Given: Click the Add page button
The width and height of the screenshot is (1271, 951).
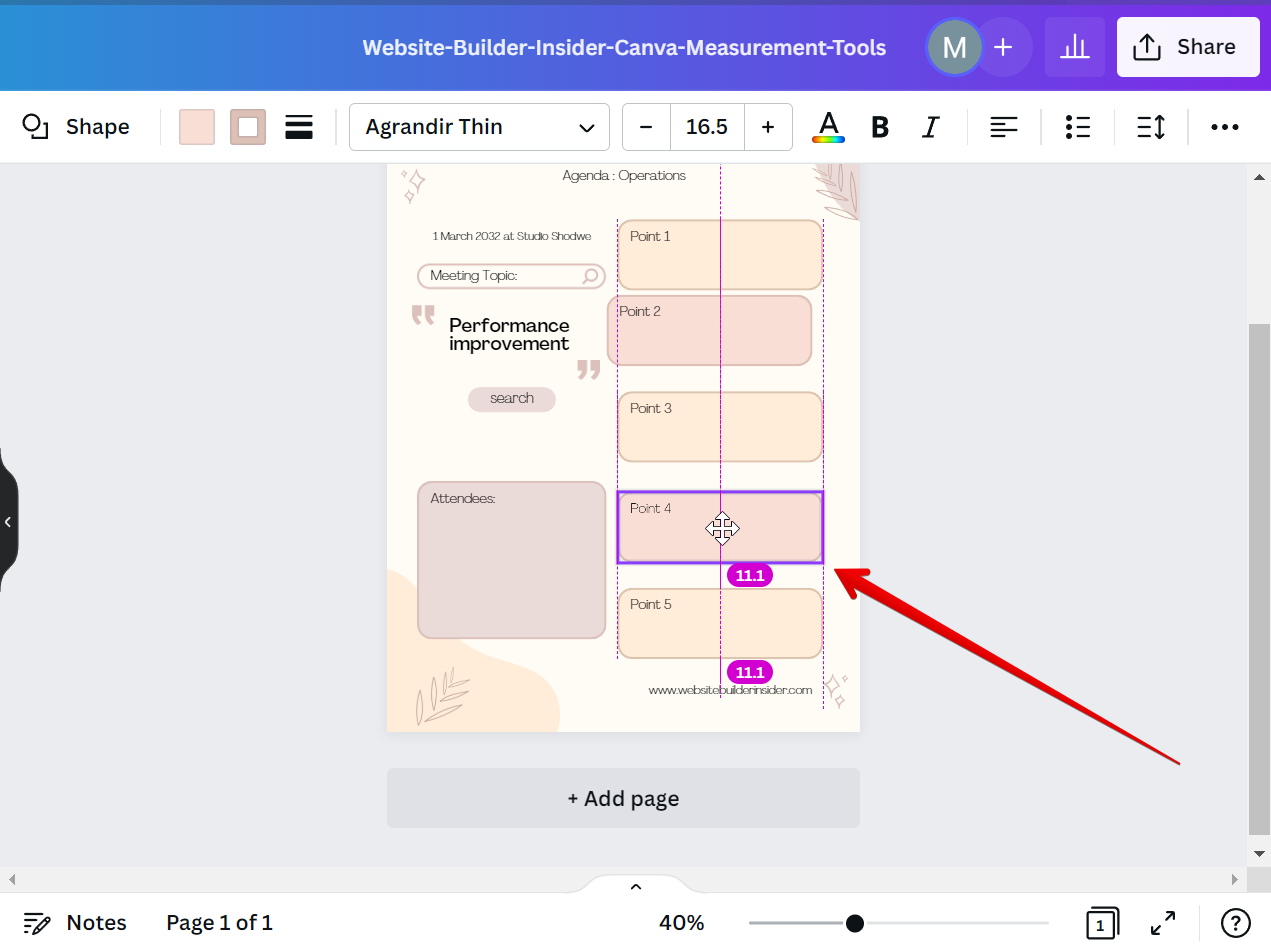Looking at the screenshot, I should [x=623, y=798].
